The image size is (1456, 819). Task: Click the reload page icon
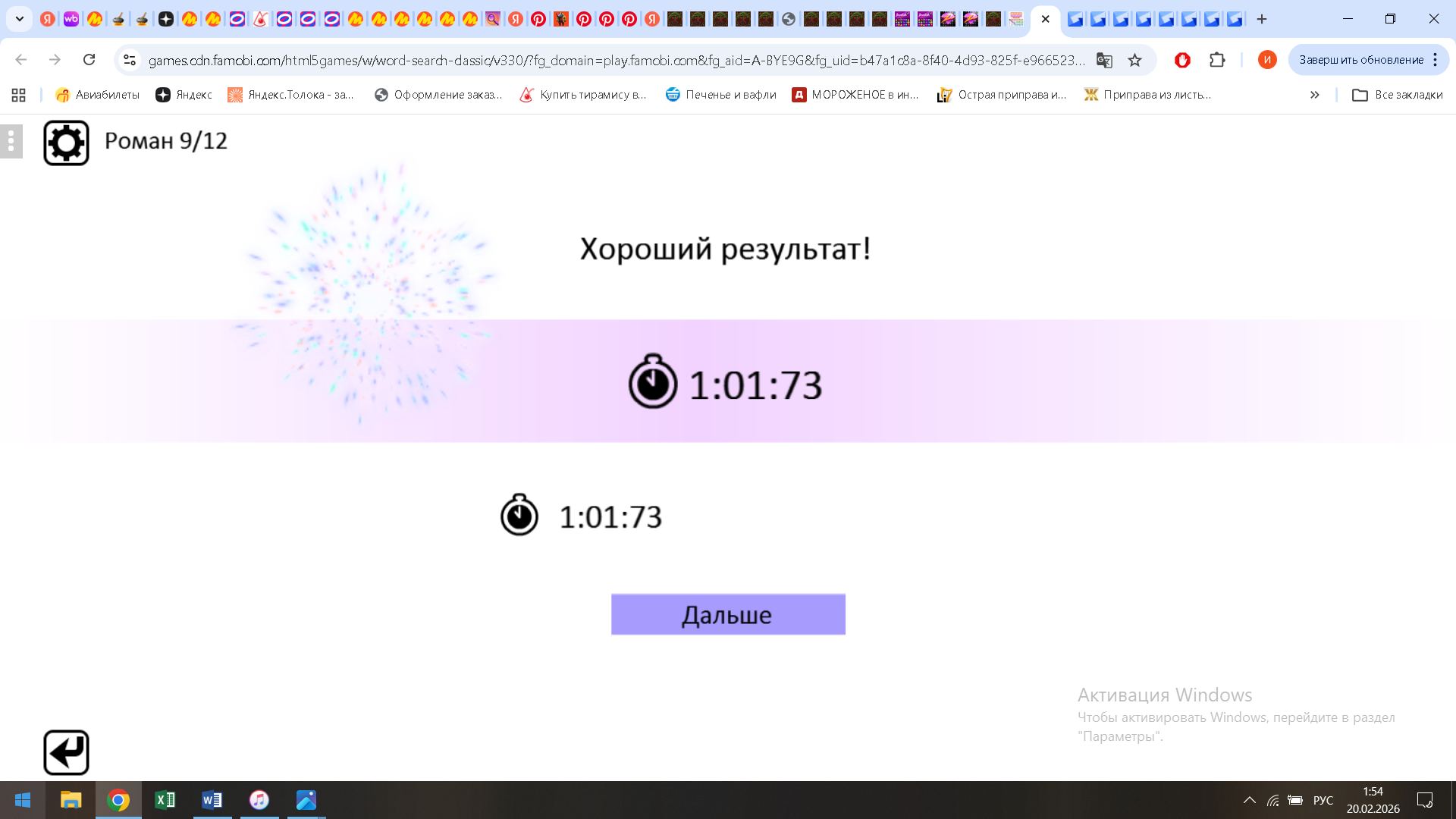tap(89, 60)
